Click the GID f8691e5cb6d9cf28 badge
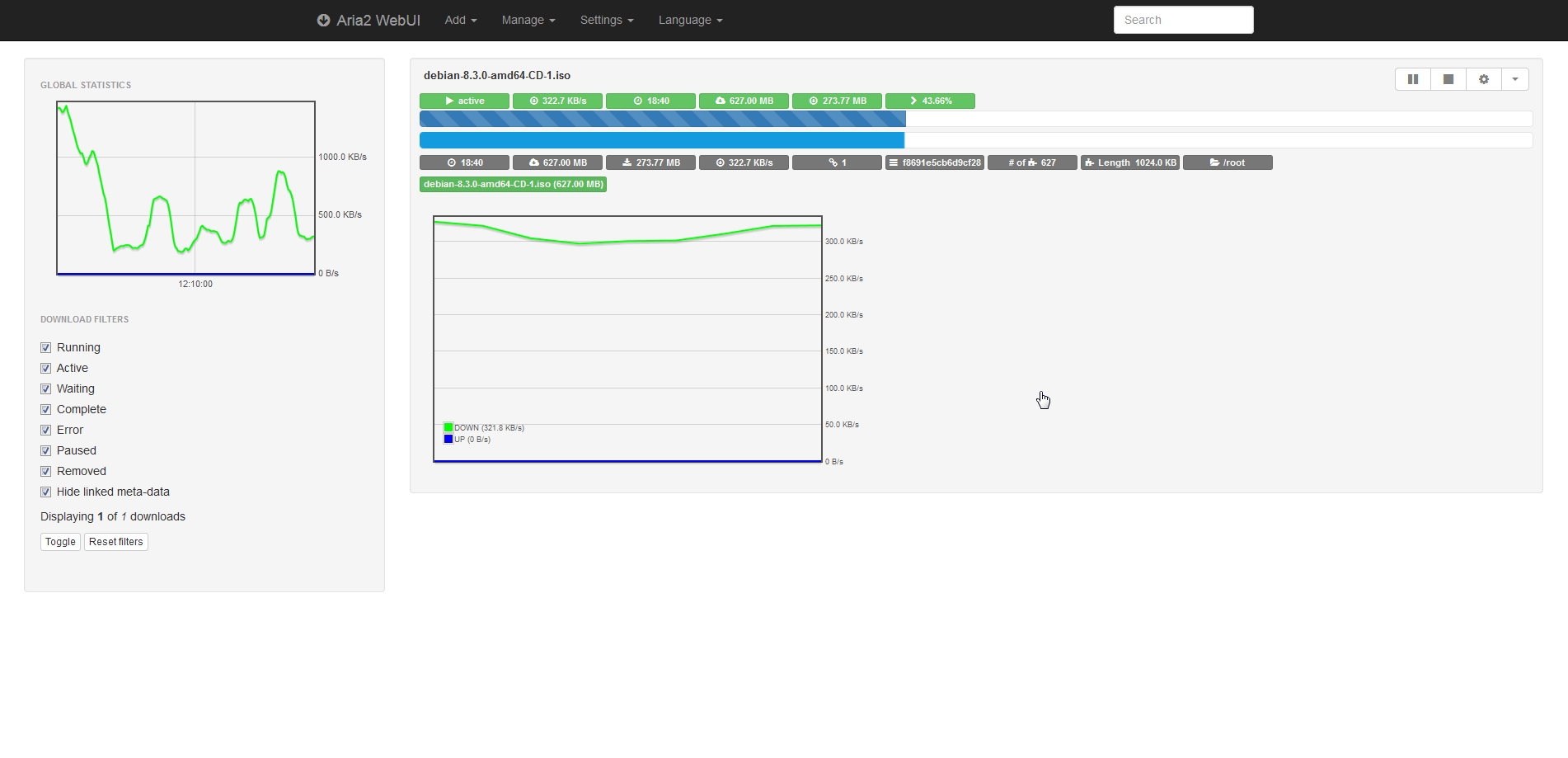This screenshot has width=1568, height=758. 935,162
